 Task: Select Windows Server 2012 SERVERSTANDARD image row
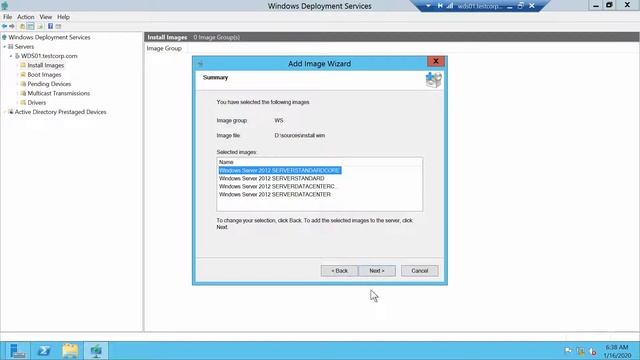(272, 178)
